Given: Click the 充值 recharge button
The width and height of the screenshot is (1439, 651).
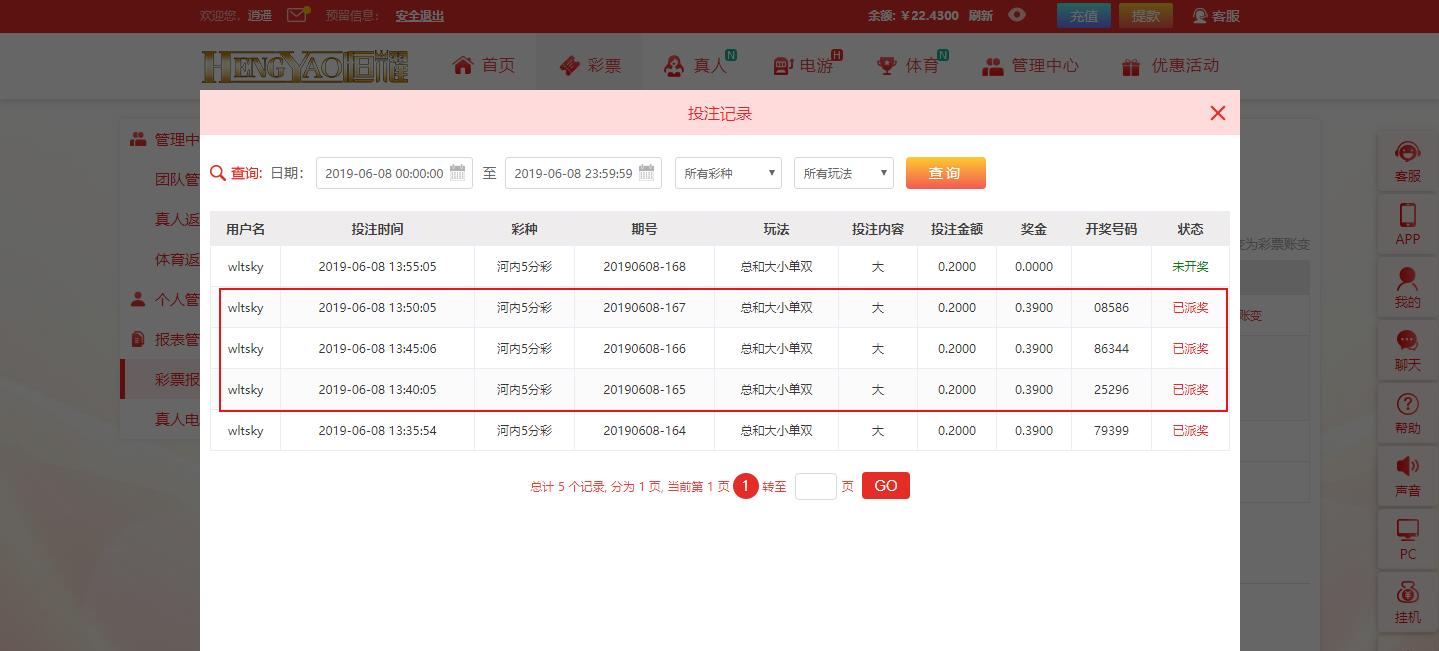Looking at the screenshot, I should pos(1083,16).
